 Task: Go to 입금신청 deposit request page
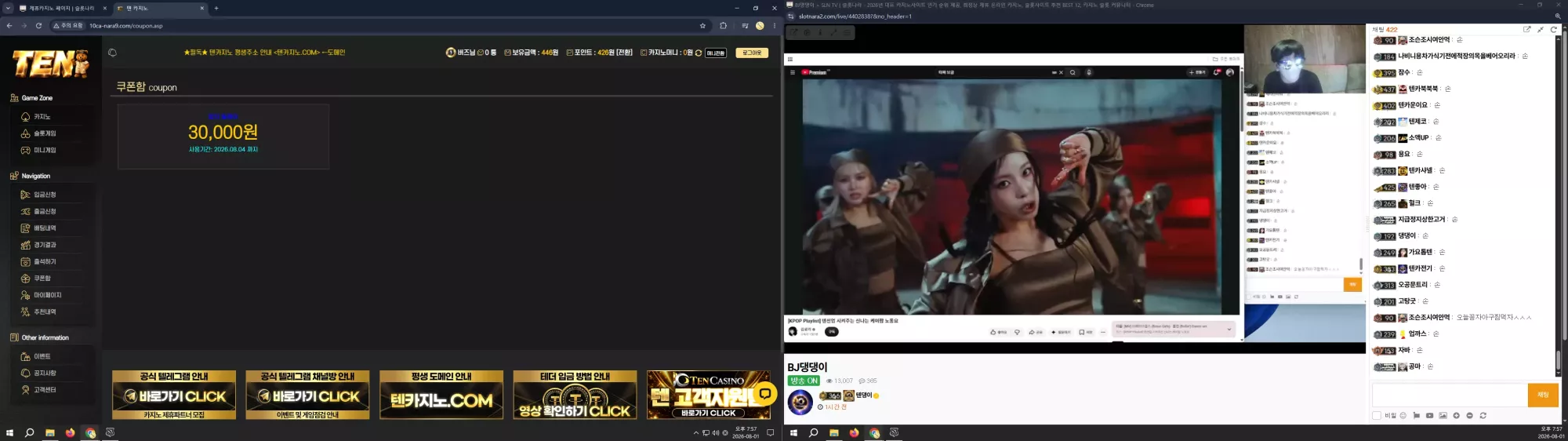(45, 195)
